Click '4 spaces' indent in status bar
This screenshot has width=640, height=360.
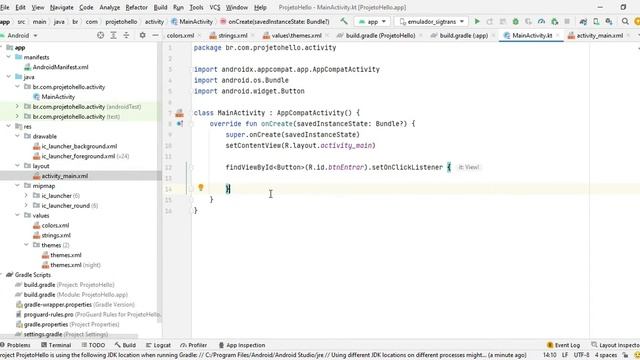click(606, 356)
